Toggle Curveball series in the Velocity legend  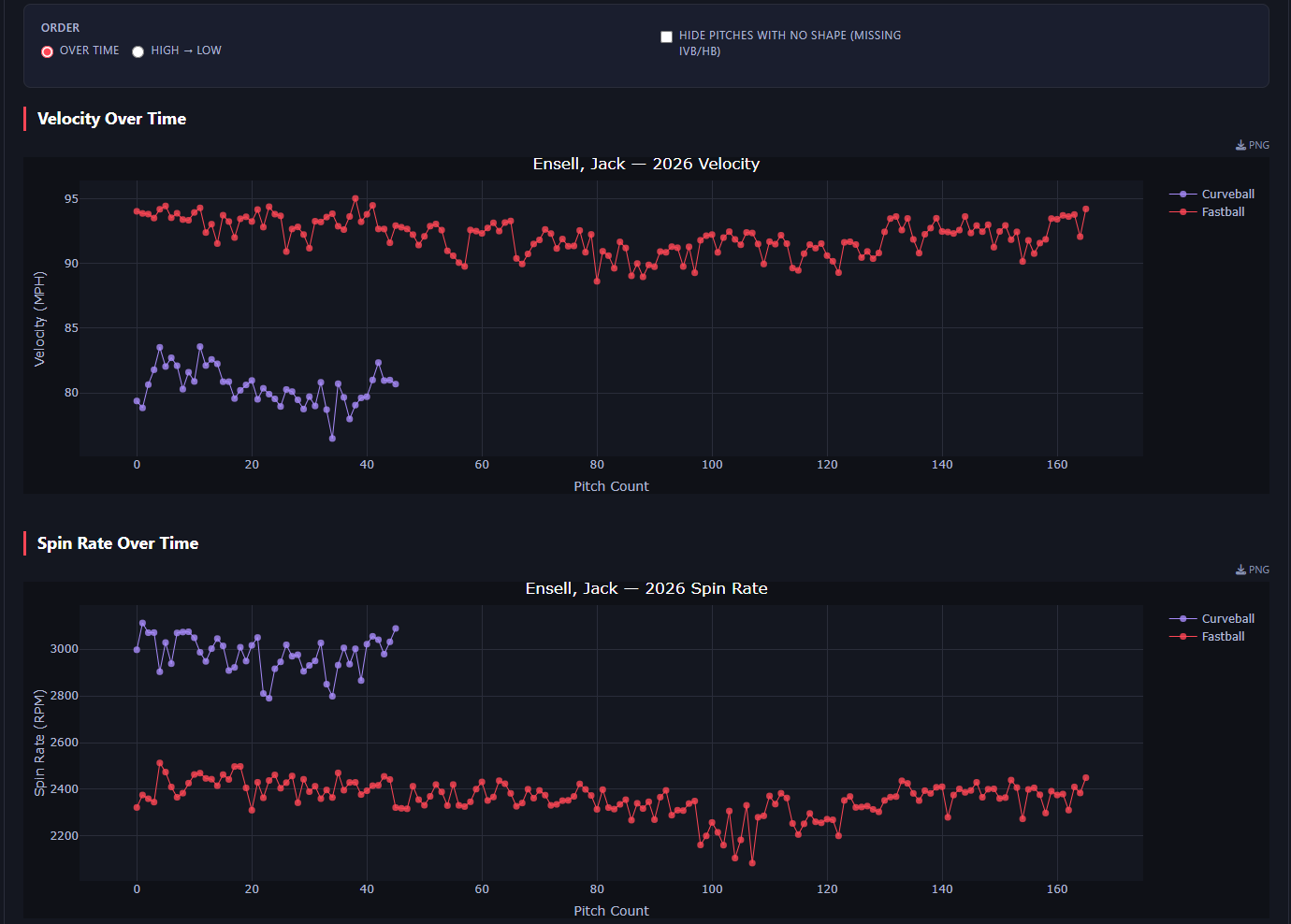pyautogui.click(x=1212, y=195)
